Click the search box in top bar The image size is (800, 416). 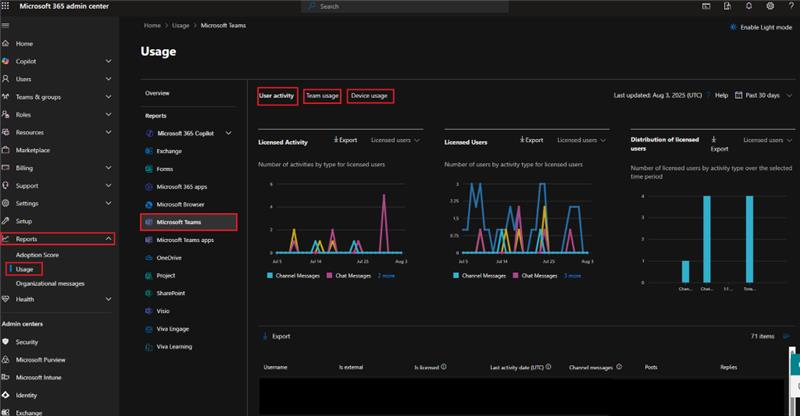pyautogui.click(x=405, y=6)
